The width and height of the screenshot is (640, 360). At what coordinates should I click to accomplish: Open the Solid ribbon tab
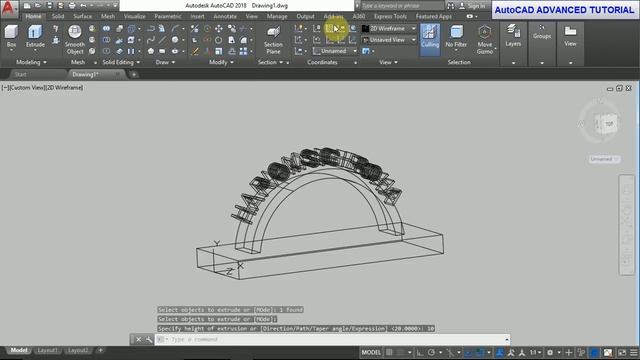[x=58, y=16]
